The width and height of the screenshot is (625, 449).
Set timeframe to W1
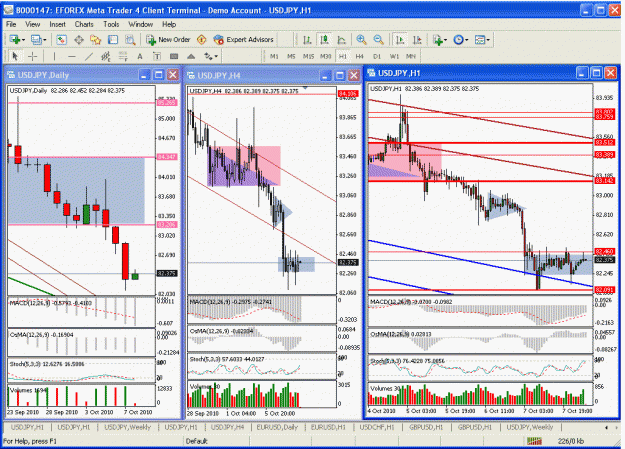pos(394,56)
